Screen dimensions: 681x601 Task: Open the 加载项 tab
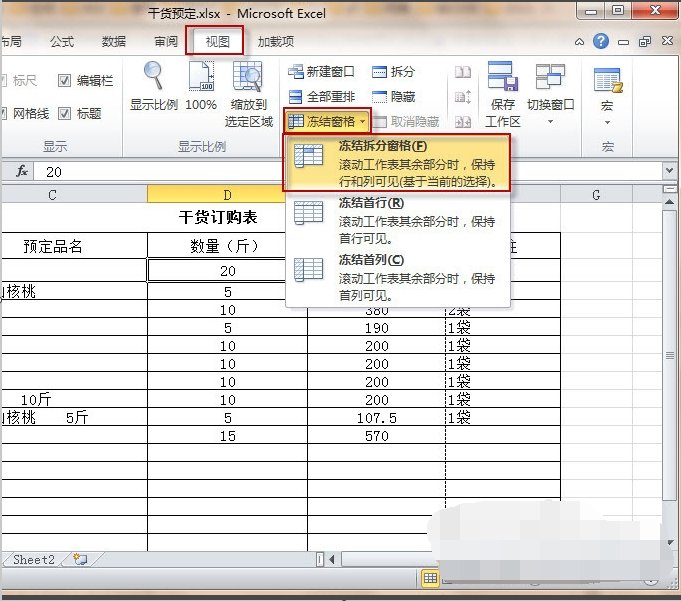click(x=276, y=41)
